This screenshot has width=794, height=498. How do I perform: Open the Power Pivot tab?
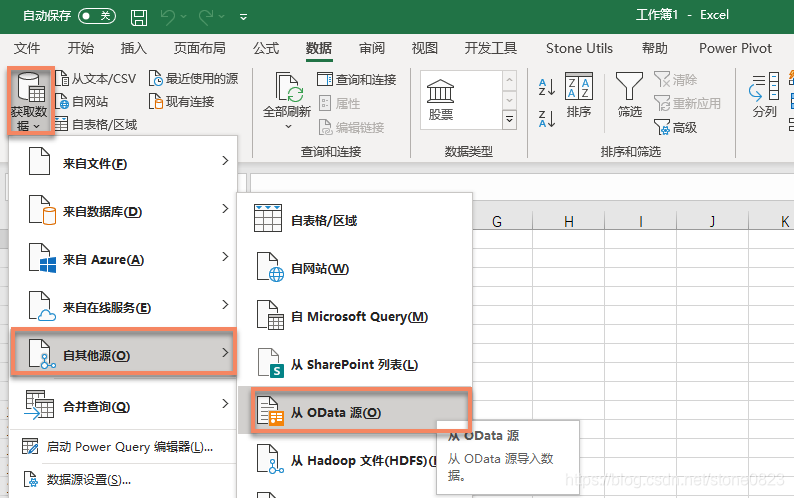click(735, 48)
